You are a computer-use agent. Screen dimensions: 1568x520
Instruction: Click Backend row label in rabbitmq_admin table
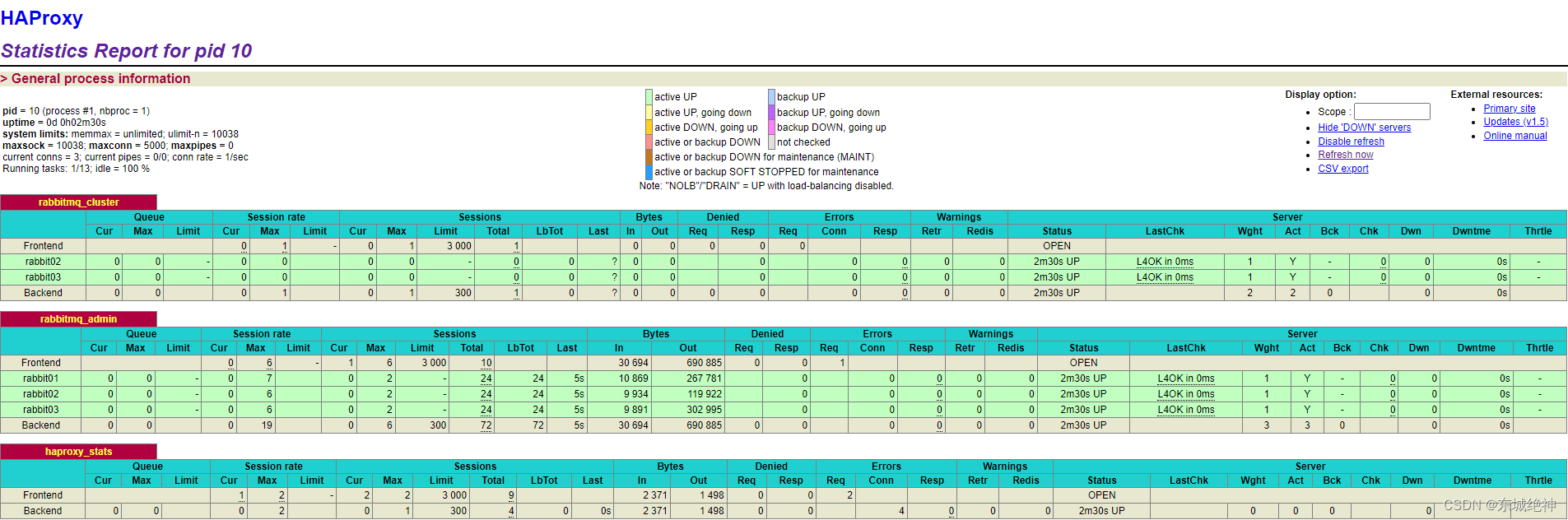[41, 425]
